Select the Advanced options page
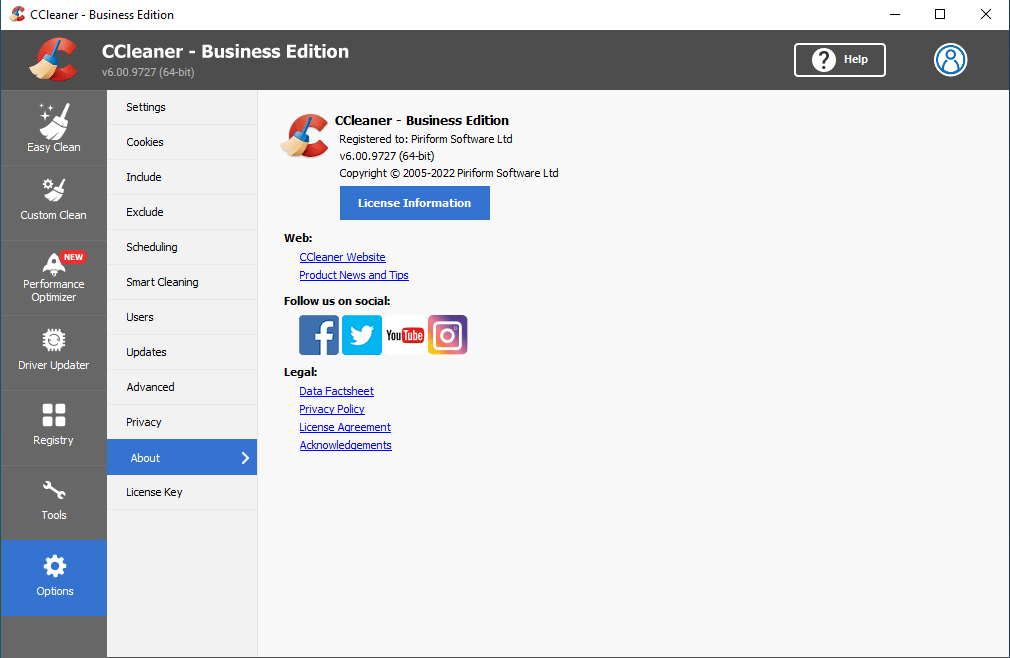This screenshot has height=658, width=1010. tap(182, 387)
